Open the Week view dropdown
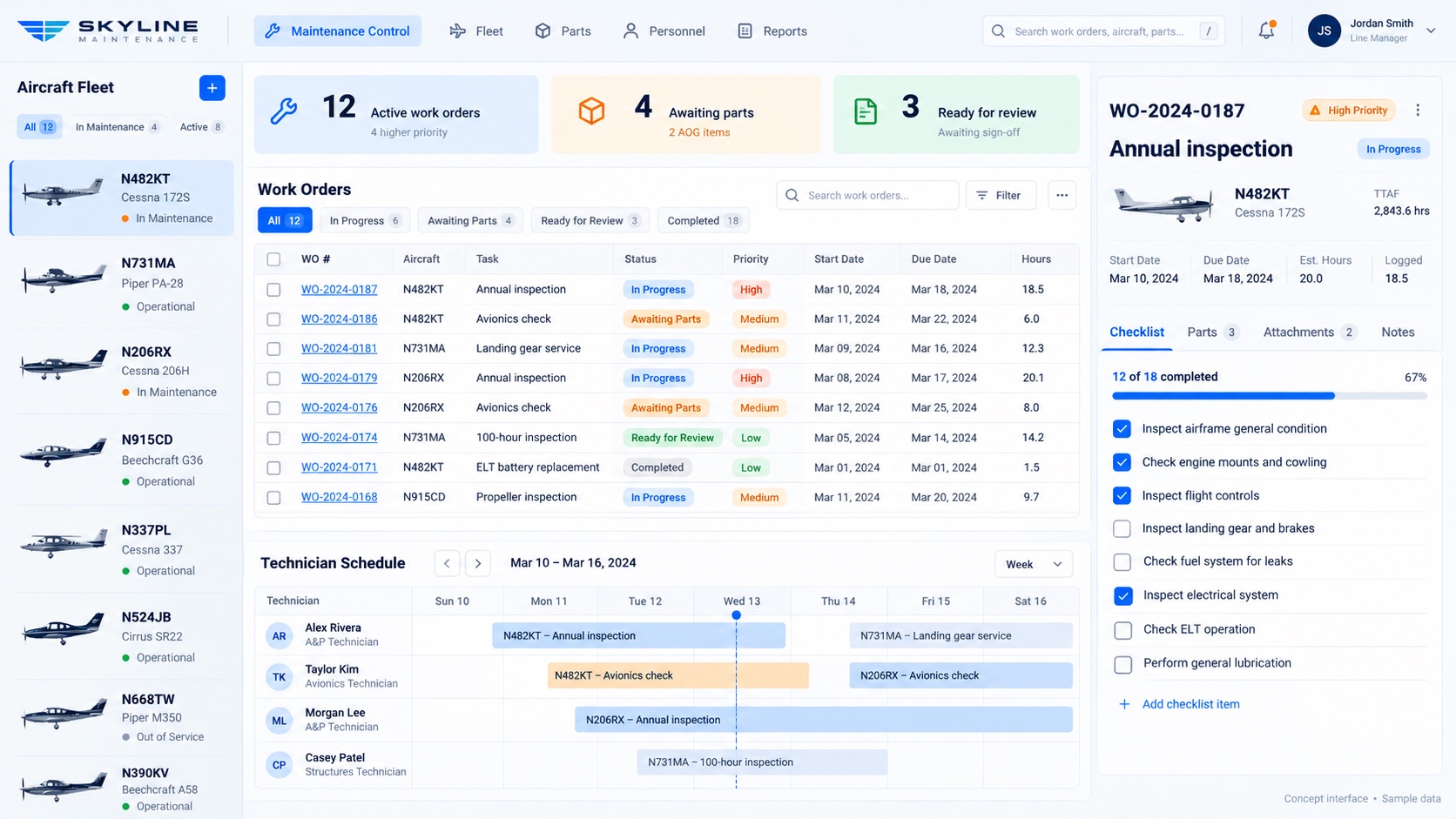 pyautogui.click(x=1034, y=564)
